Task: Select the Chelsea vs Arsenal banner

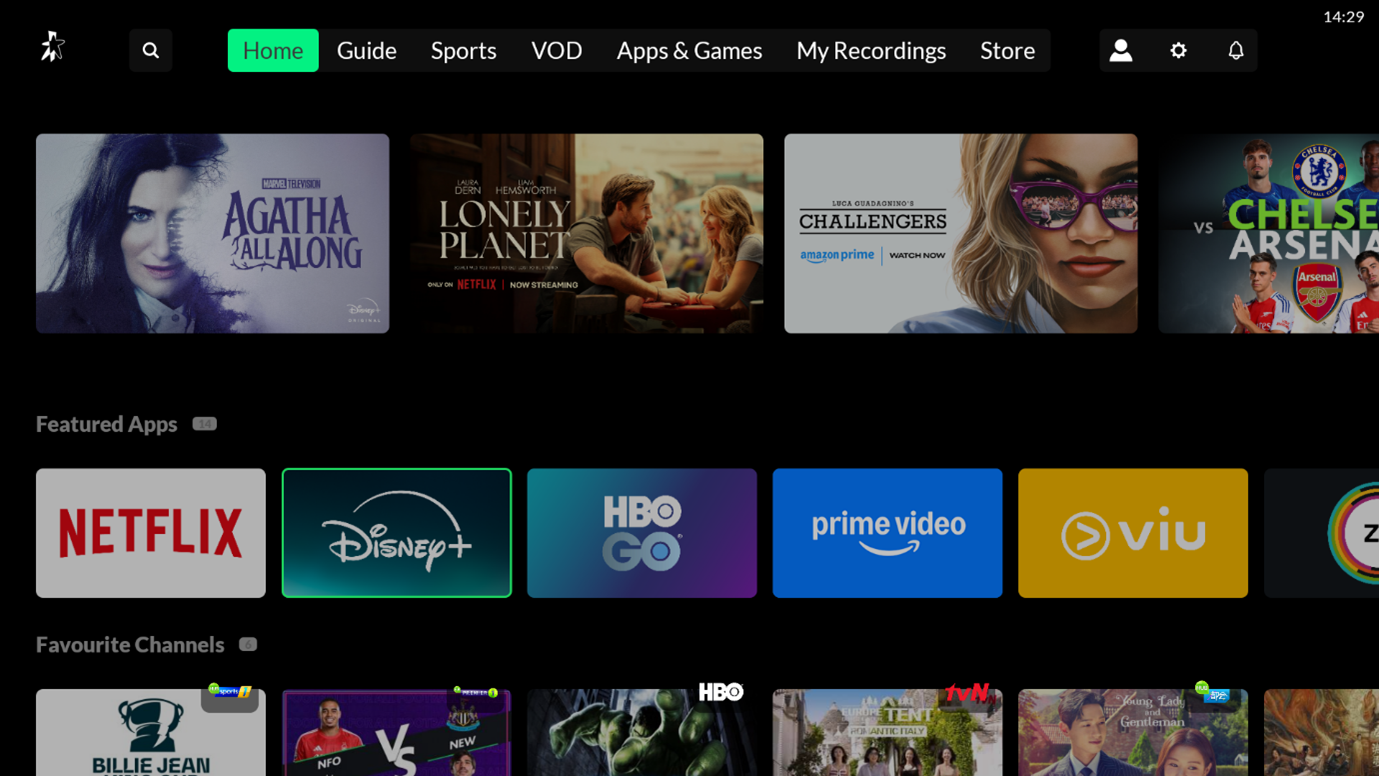Action: point(1269,233)
